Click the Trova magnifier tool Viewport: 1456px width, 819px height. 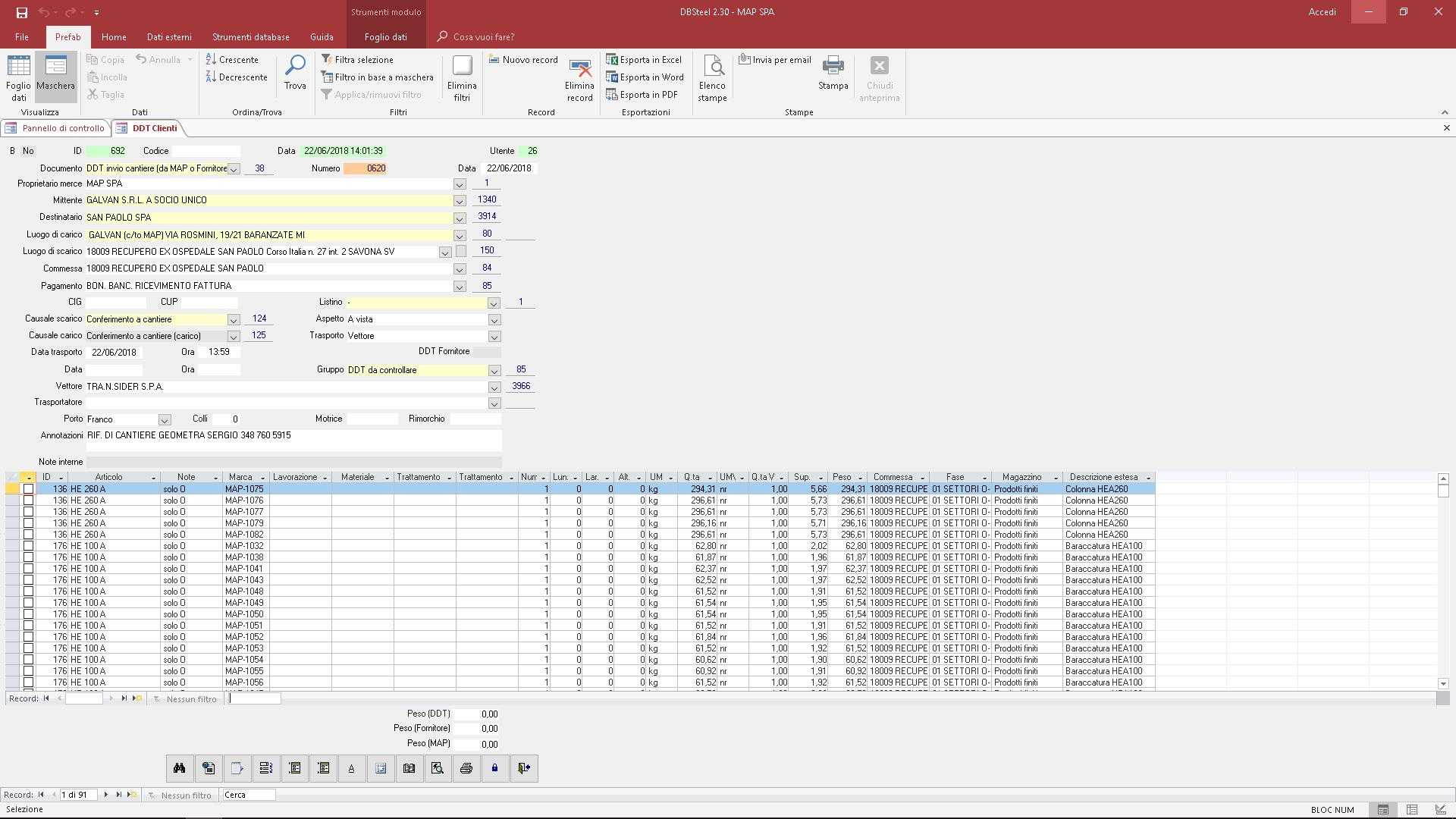[x=295, y=73]
